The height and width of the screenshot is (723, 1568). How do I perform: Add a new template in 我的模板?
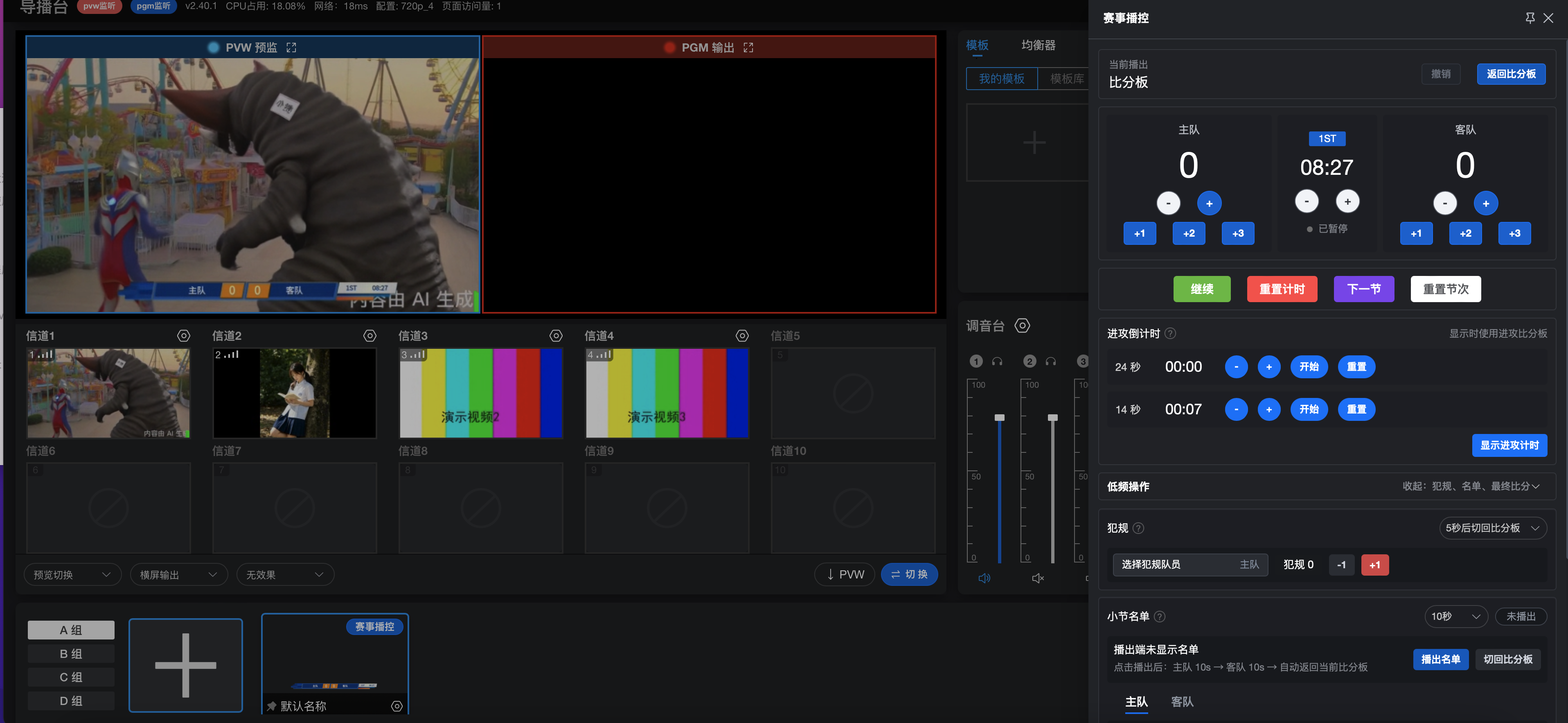(1034, 142)
